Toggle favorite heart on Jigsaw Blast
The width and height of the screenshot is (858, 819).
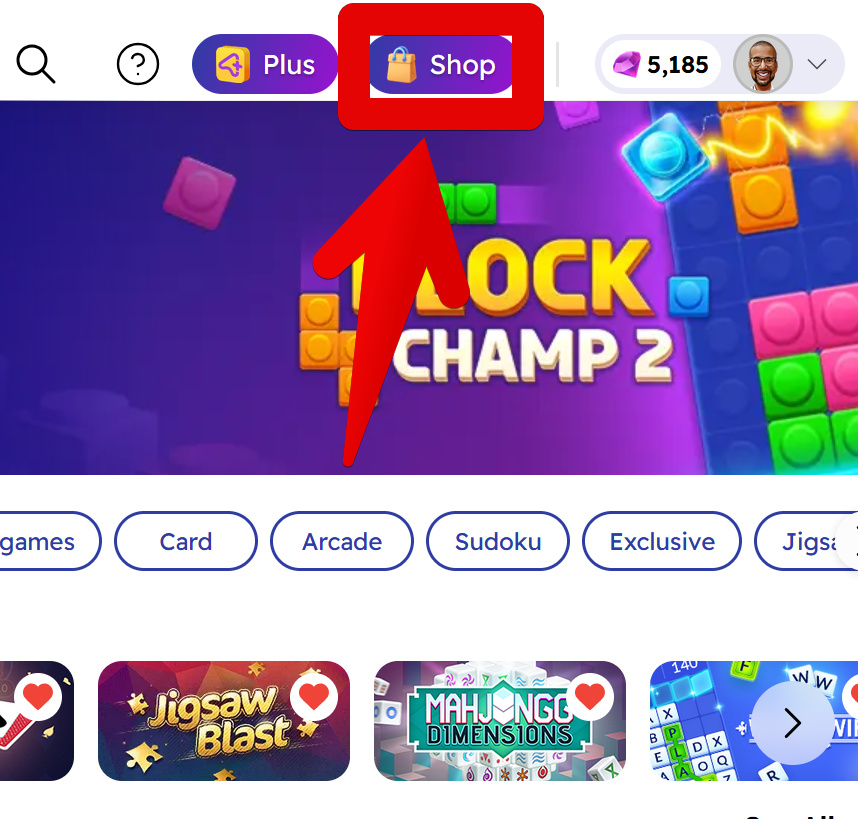314,696
